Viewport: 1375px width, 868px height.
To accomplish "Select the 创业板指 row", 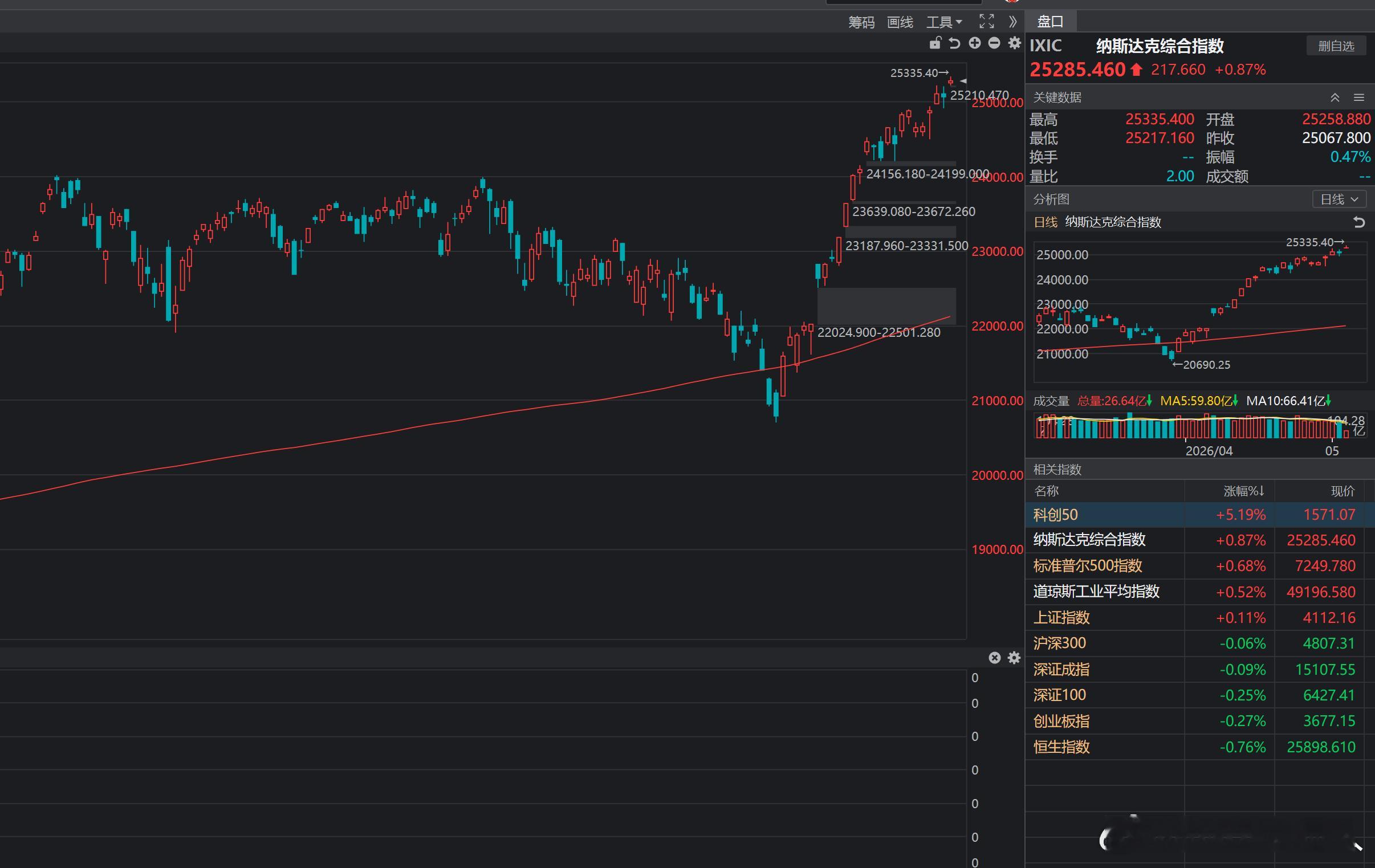I will pos(1199,721).
